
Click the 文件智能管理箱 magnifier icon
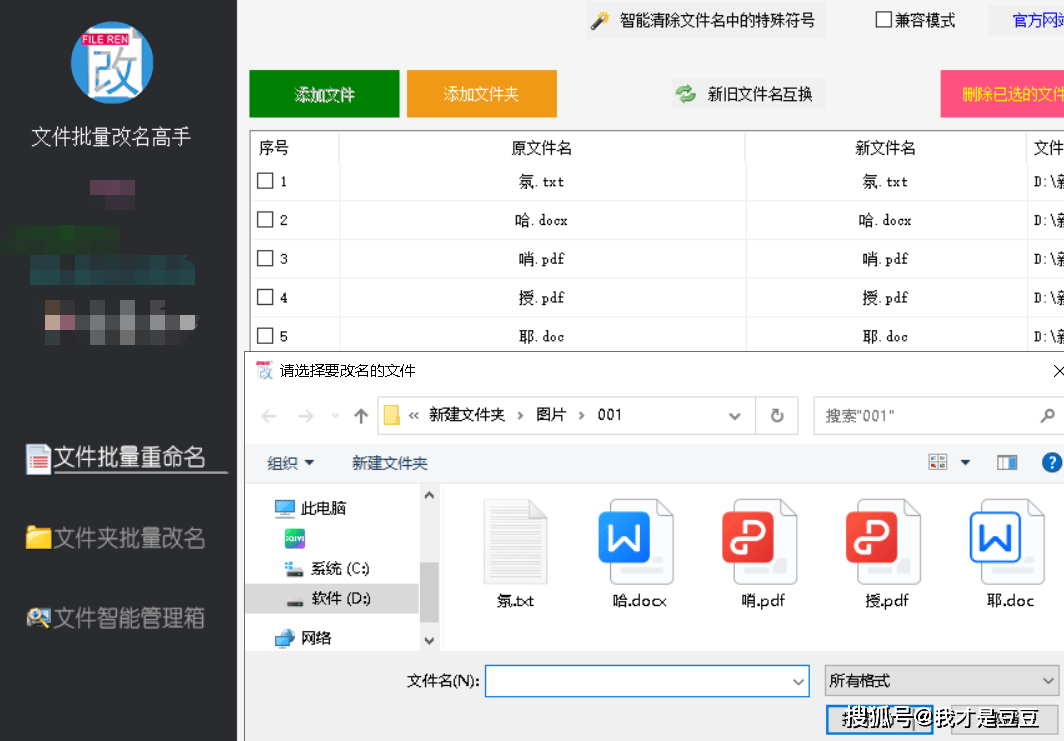coord(38,618)
